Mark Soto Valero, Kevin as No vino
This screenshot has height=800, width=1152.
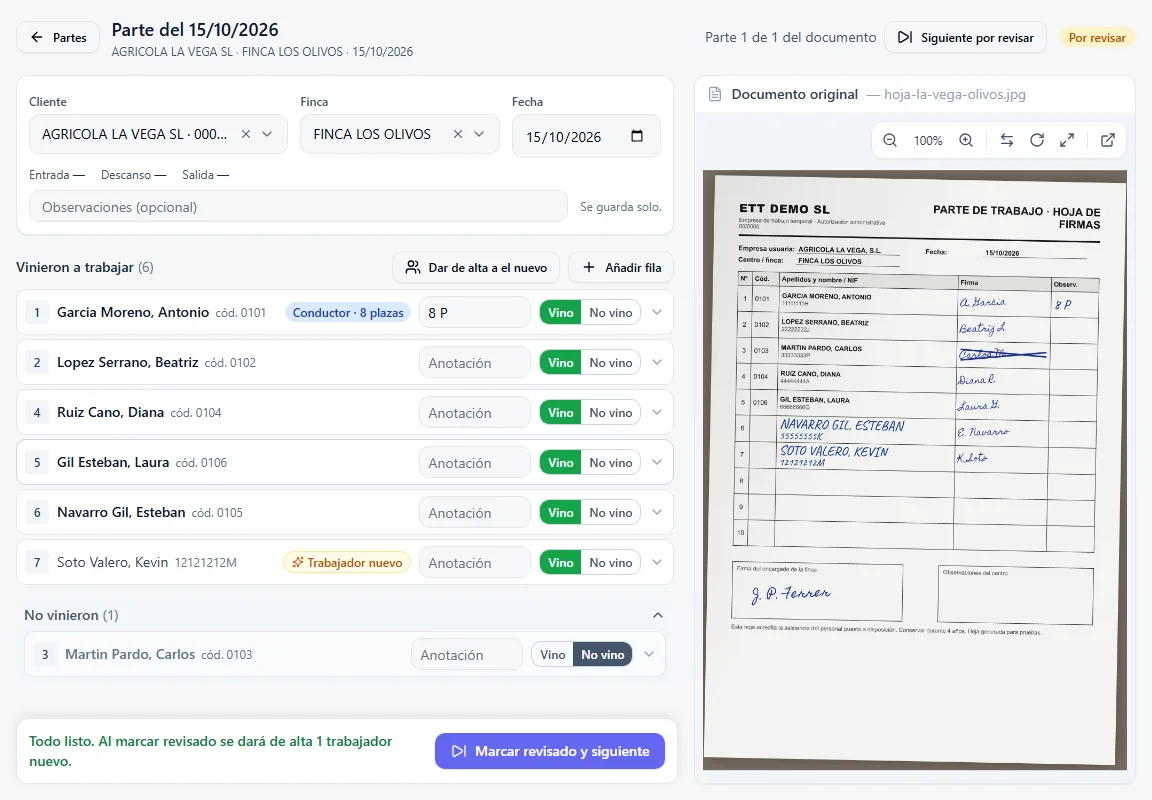coord(611,562)
